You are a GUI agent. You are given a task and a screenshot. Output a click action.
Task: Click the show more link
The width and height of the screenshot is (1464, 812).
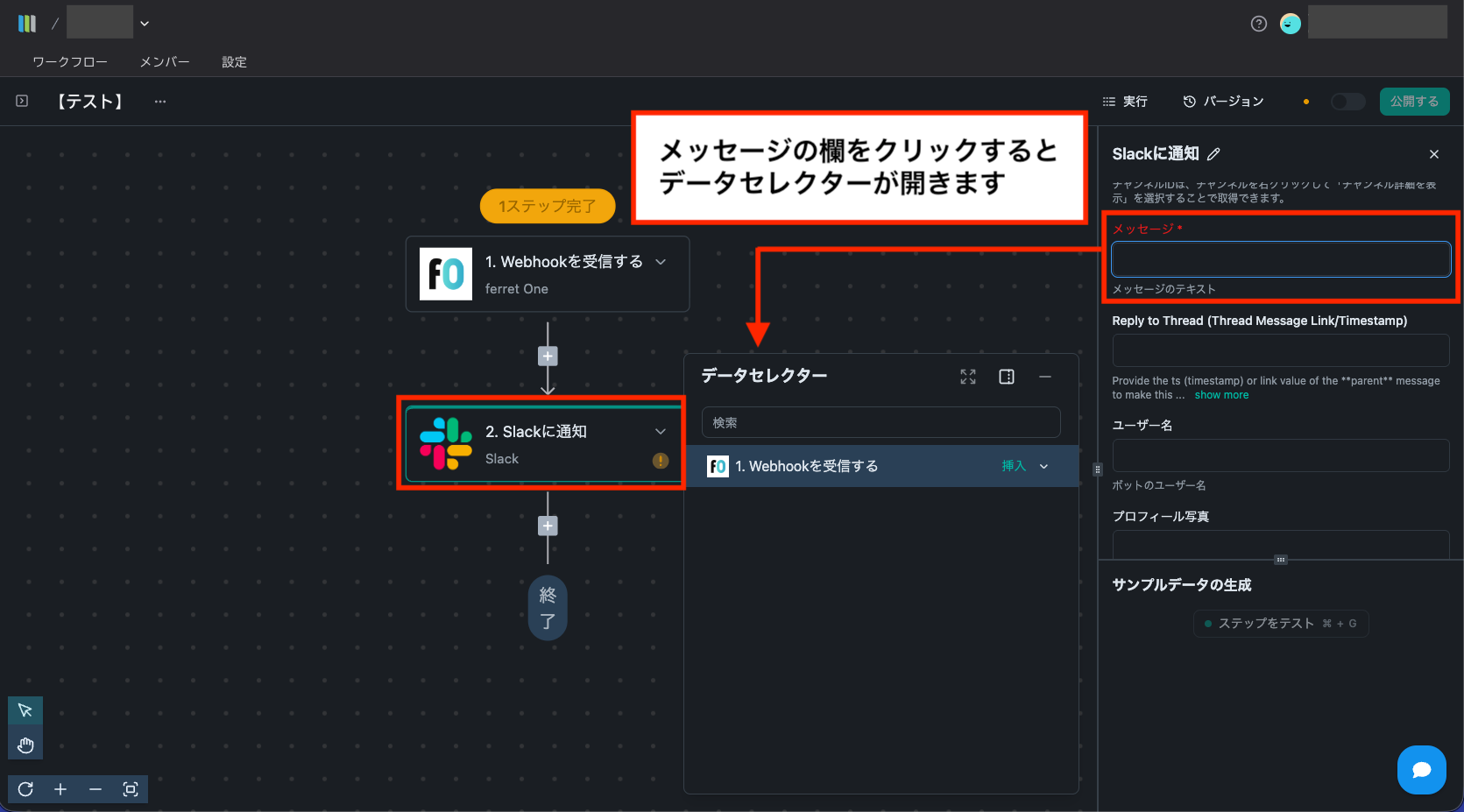coord(1221,395)
